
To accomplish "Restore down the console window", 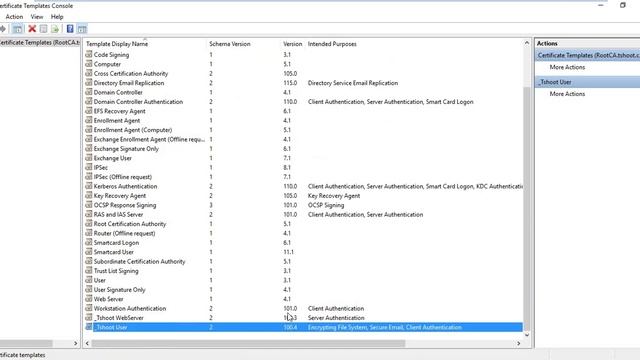I will pos(622,5).
